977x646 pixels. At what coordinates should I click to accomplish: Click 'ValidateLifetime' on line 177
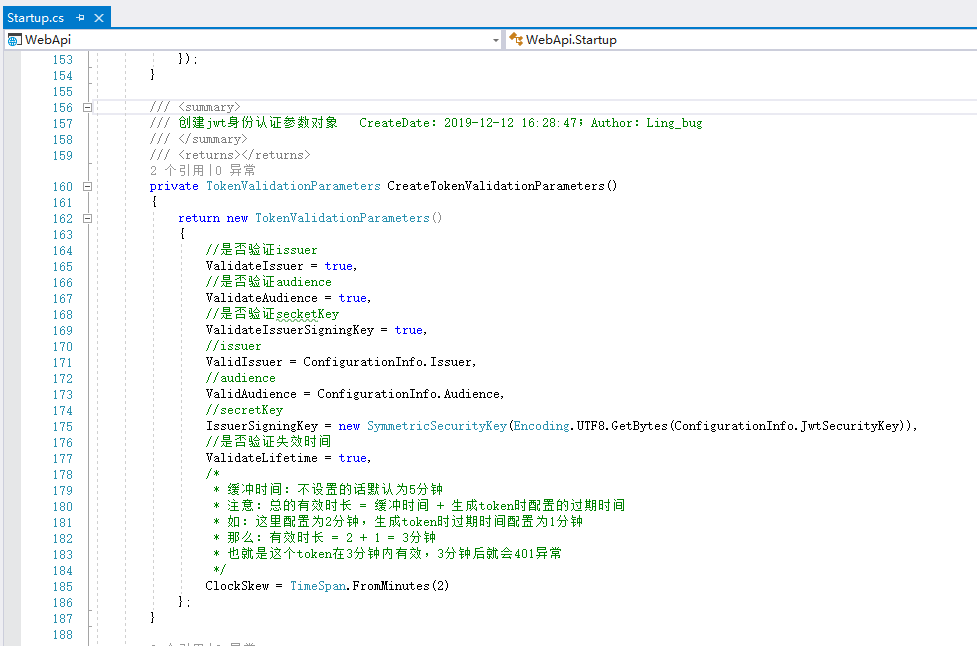(262, 458)
